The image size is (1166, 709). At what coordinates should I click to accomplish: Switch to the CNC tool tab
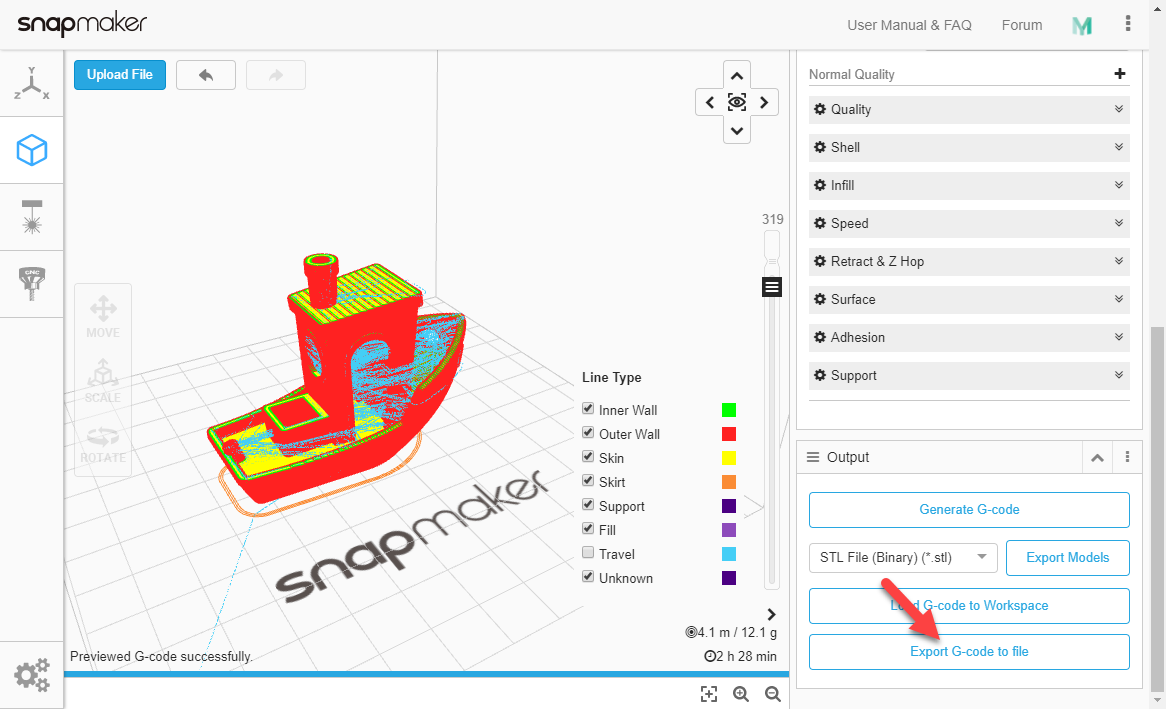[x=31, y=284]
